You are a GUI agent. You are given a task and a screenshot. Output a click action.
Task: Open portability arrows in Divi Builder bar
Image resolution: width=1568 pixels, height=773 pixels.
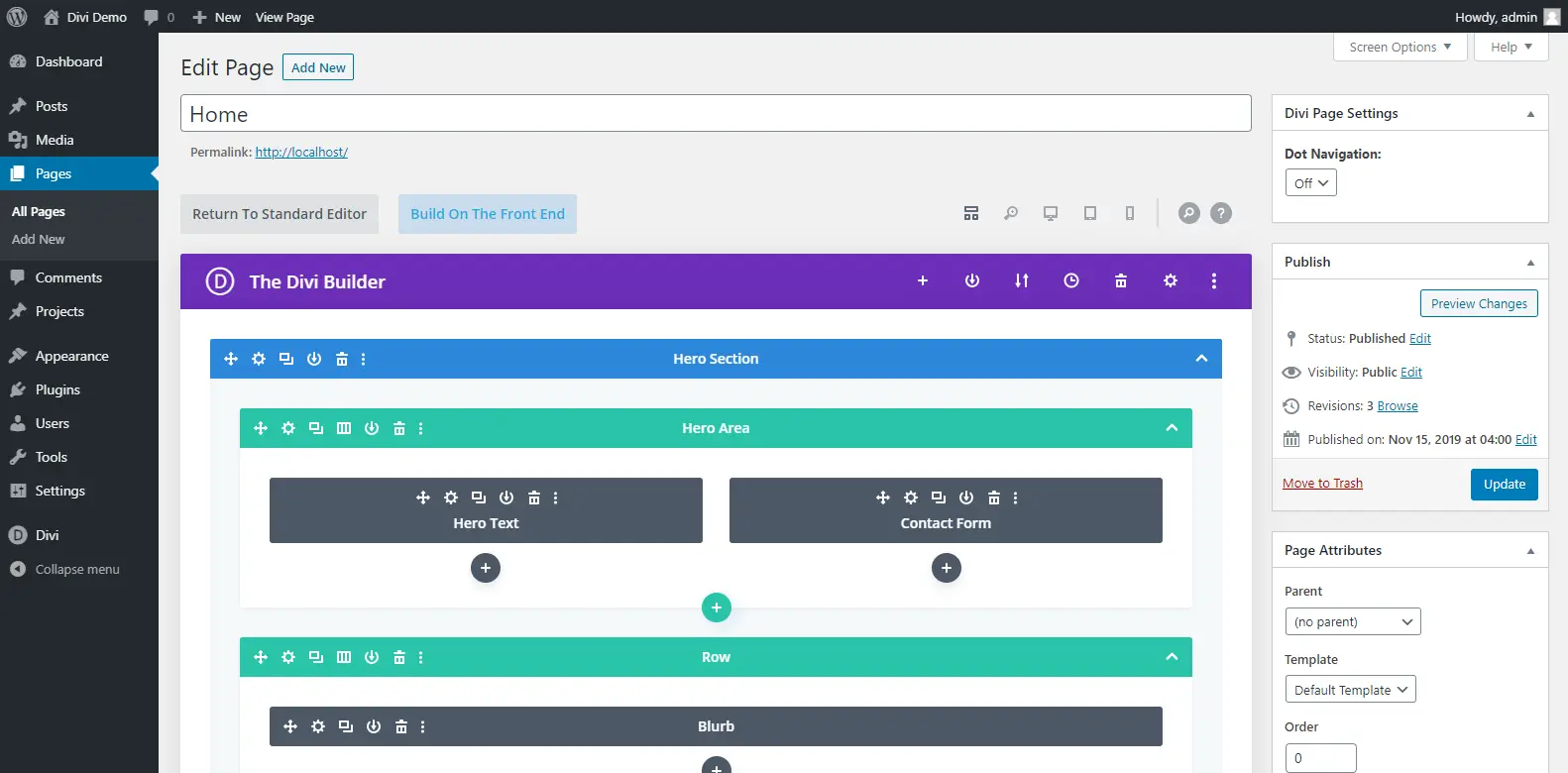[1022, 281]
